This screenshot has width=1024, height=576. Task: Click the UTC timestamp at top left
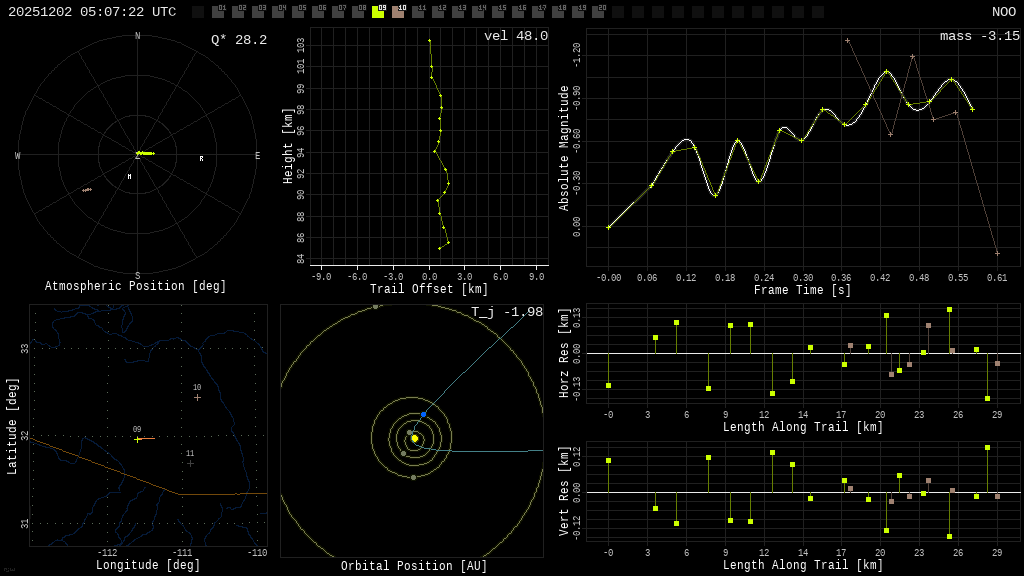pos(92,12)
